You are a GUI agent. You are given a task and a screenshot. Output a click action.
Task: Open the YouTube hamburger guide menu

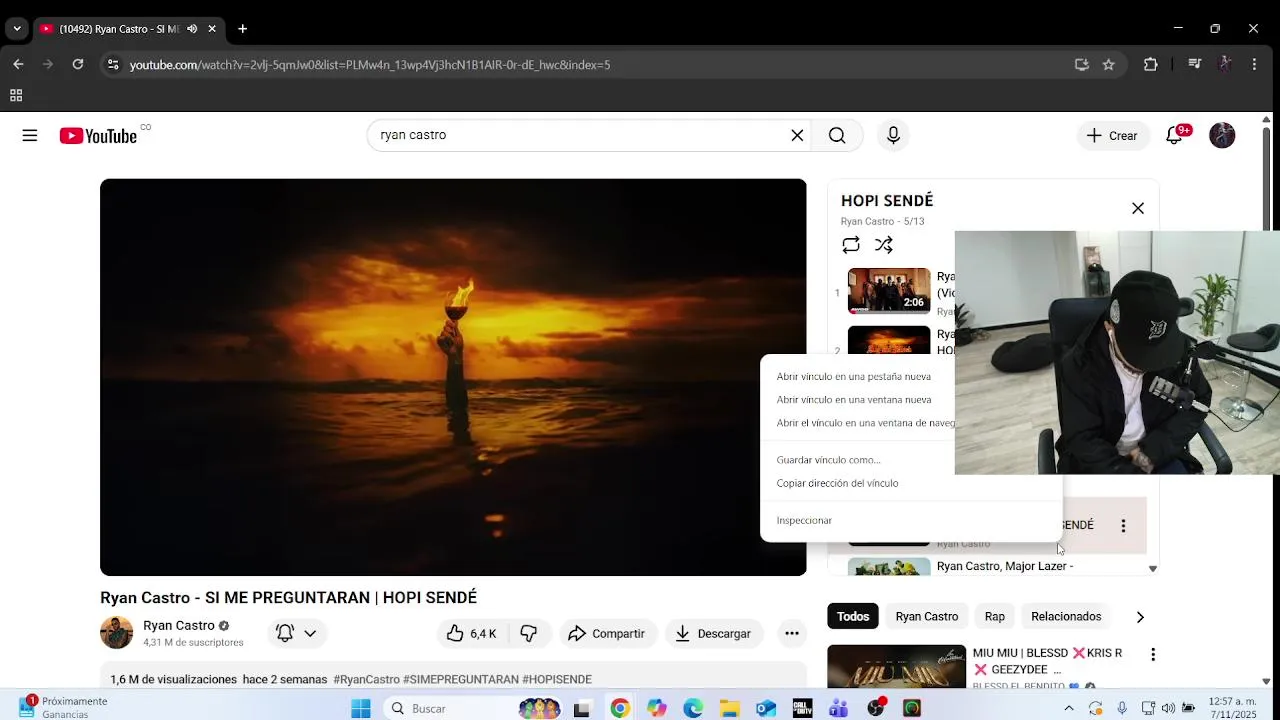pos(30,136)
